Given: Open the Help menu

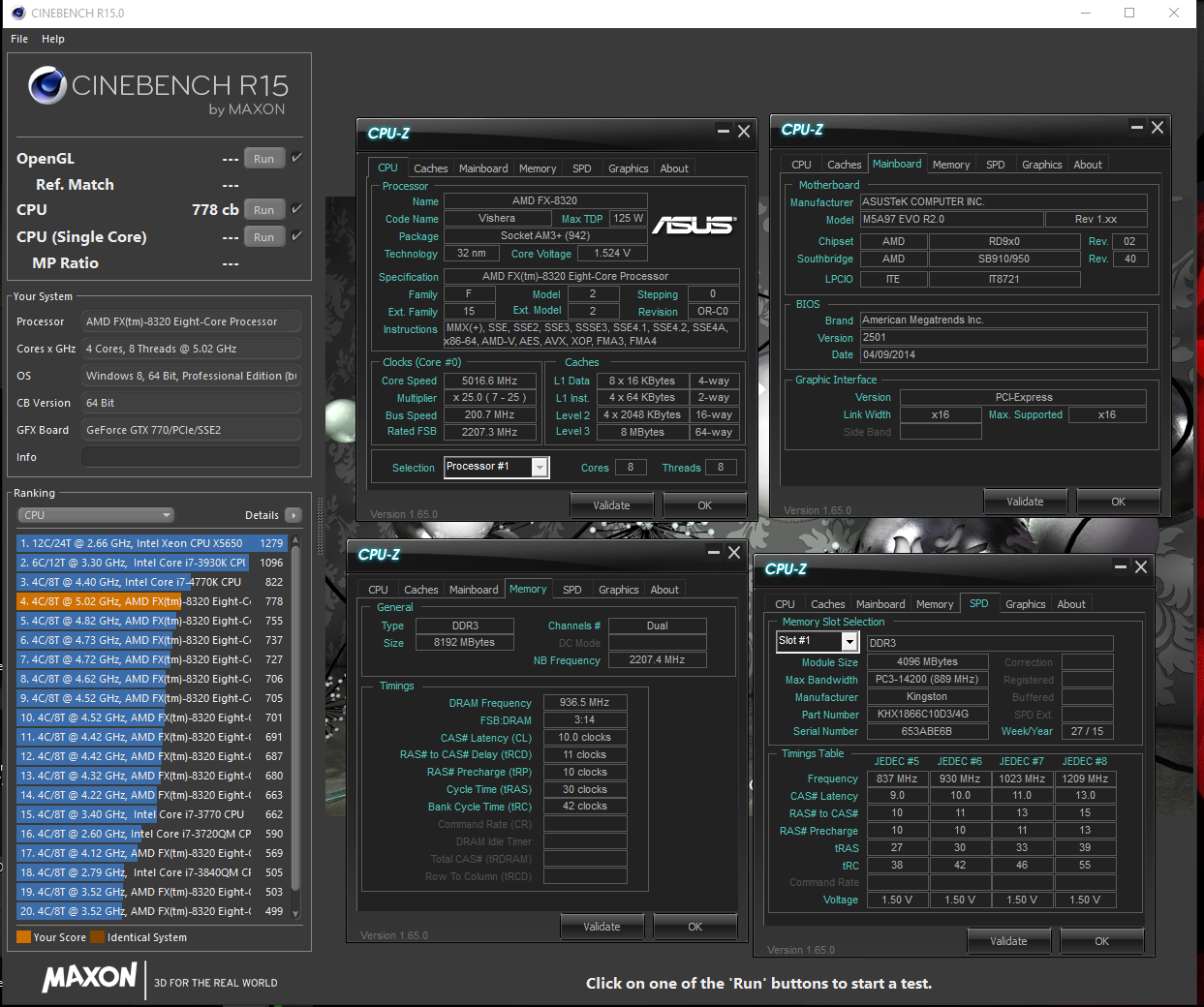Looking at the screenshot, I should click(53, 39).
